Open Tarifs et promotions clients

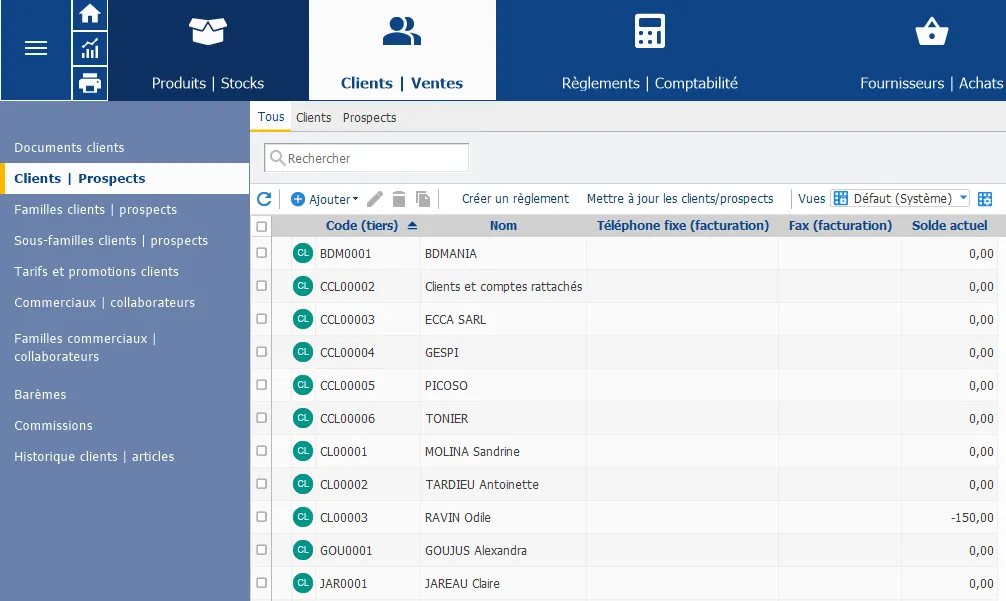pos(96,271)
